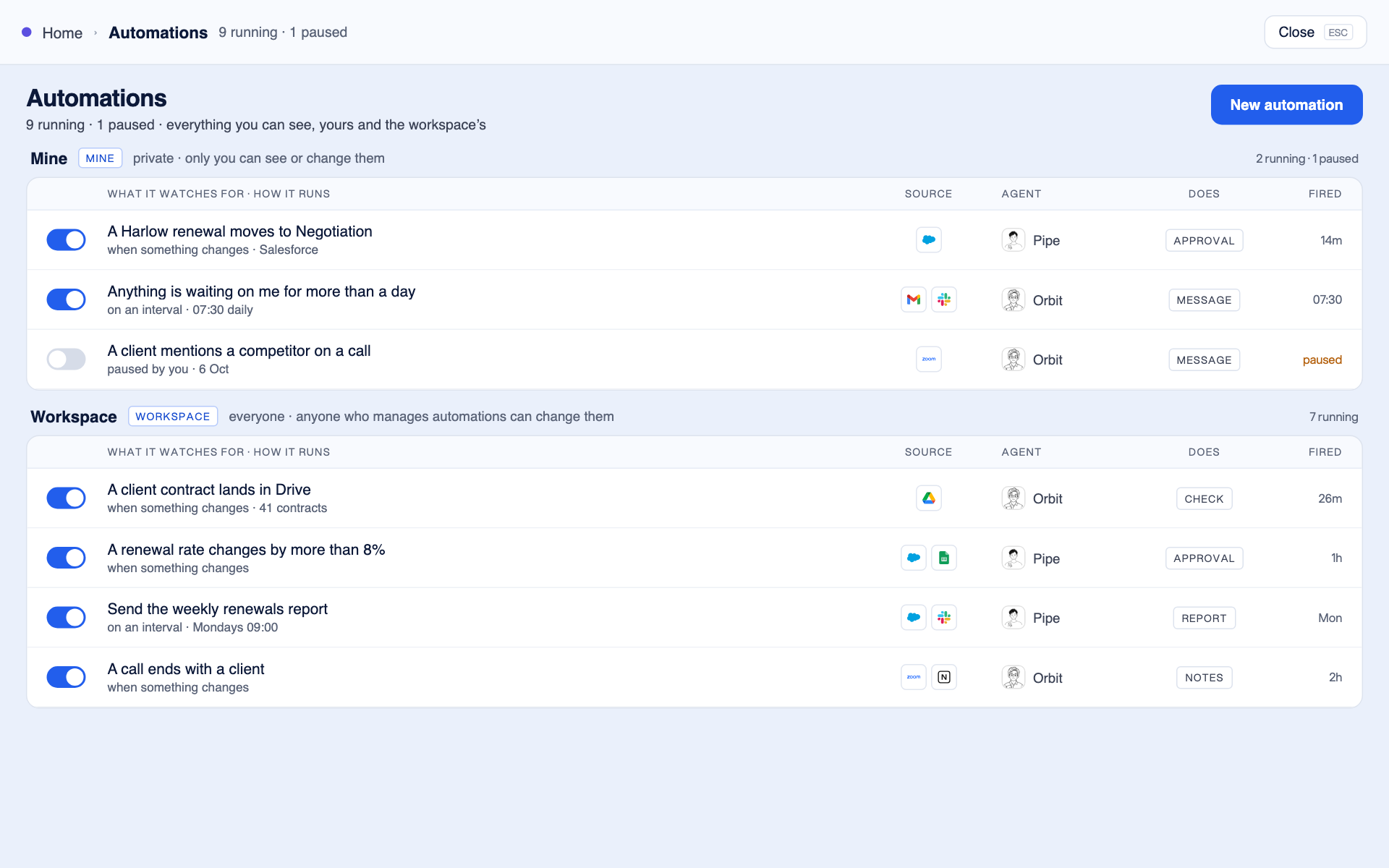
Task: Click Orbit avatar in call ends row
Action: [x=1014, y=677]
